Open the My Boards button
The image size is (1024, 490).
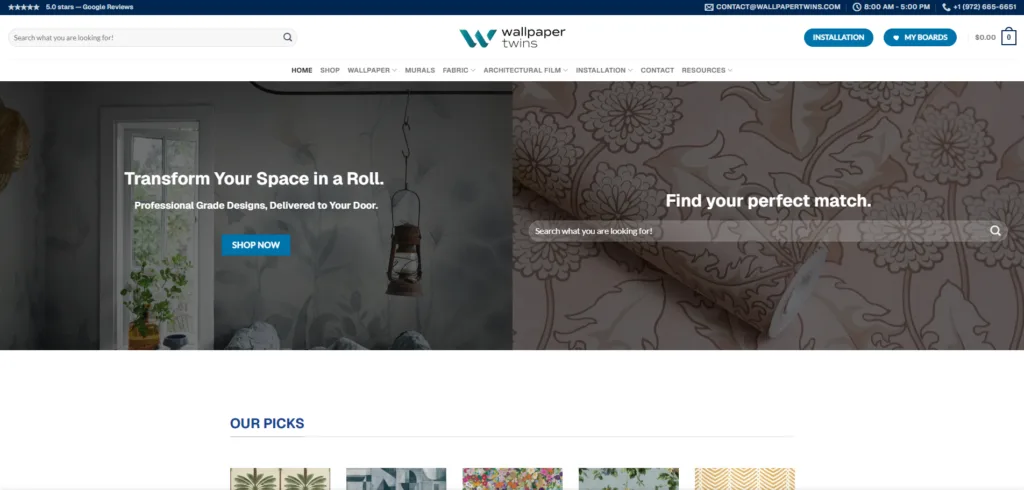click(920, 38)
